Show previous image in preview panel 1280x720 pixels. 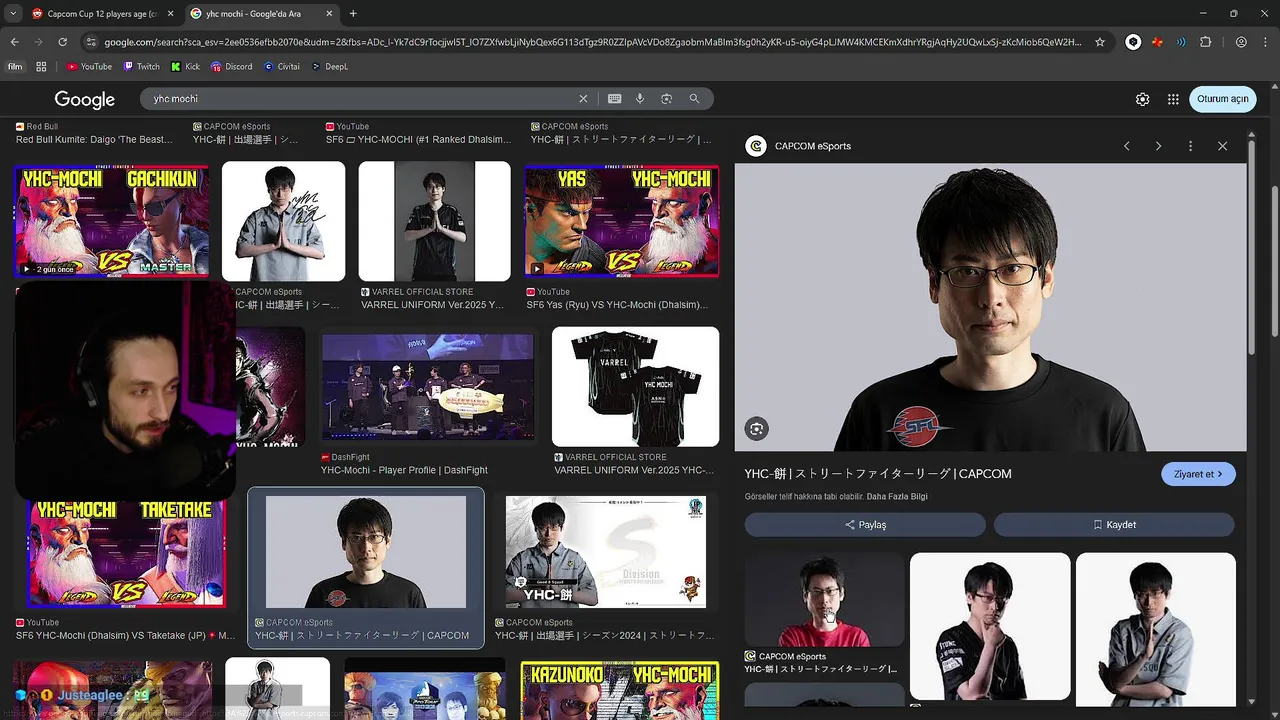coord(1126,146)
